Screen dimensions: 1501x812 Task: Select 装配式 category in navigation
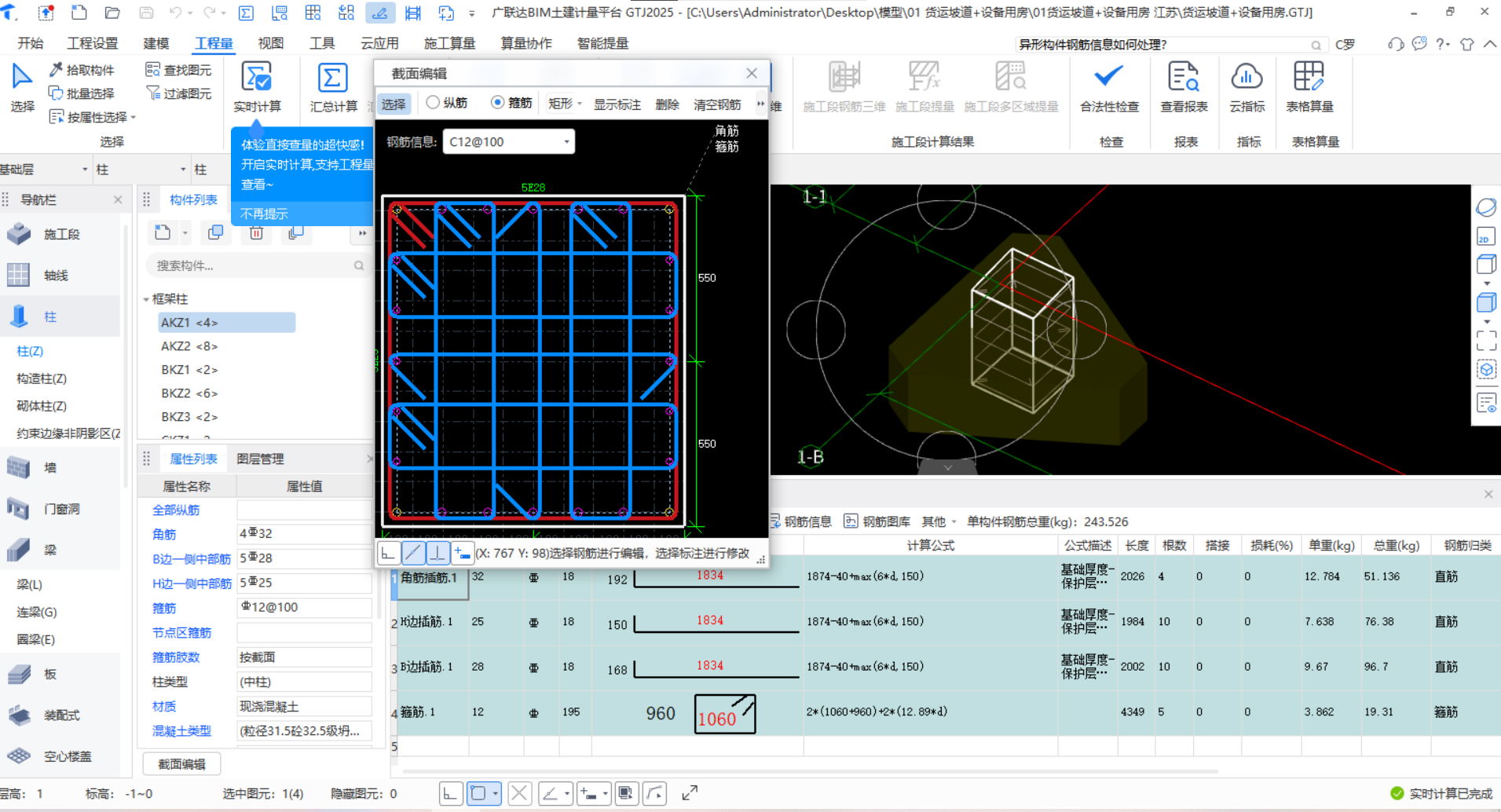point(61,715)
